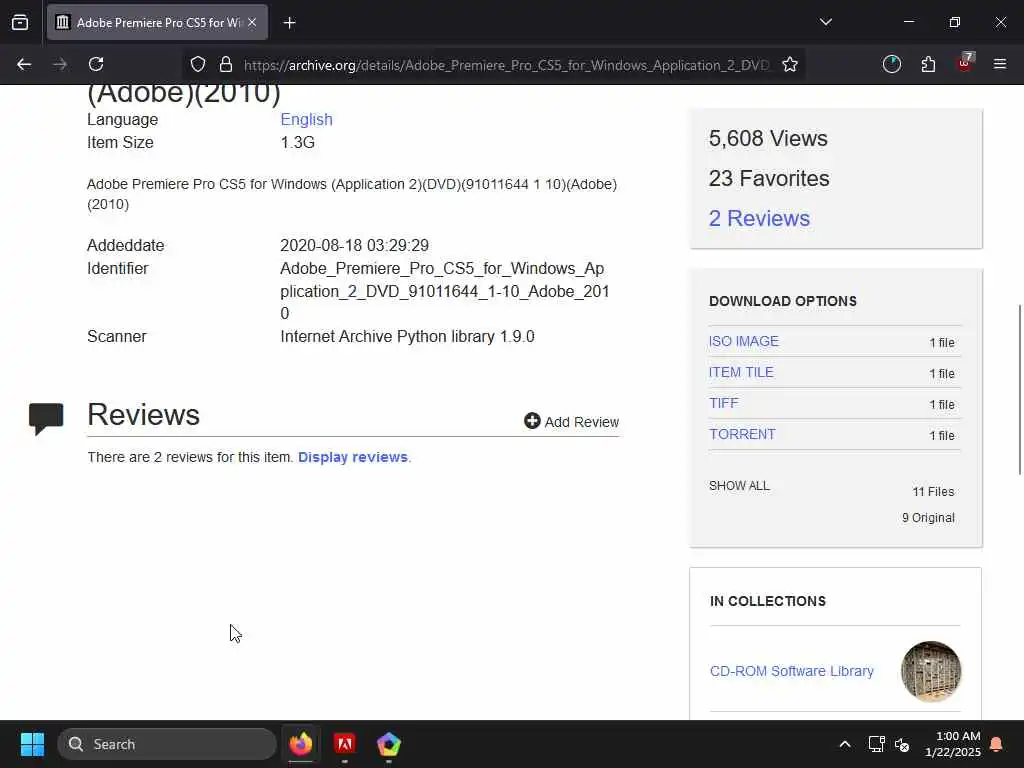Show hidden system tray icons
1024x768 pixels.
[x=844, y=744]
